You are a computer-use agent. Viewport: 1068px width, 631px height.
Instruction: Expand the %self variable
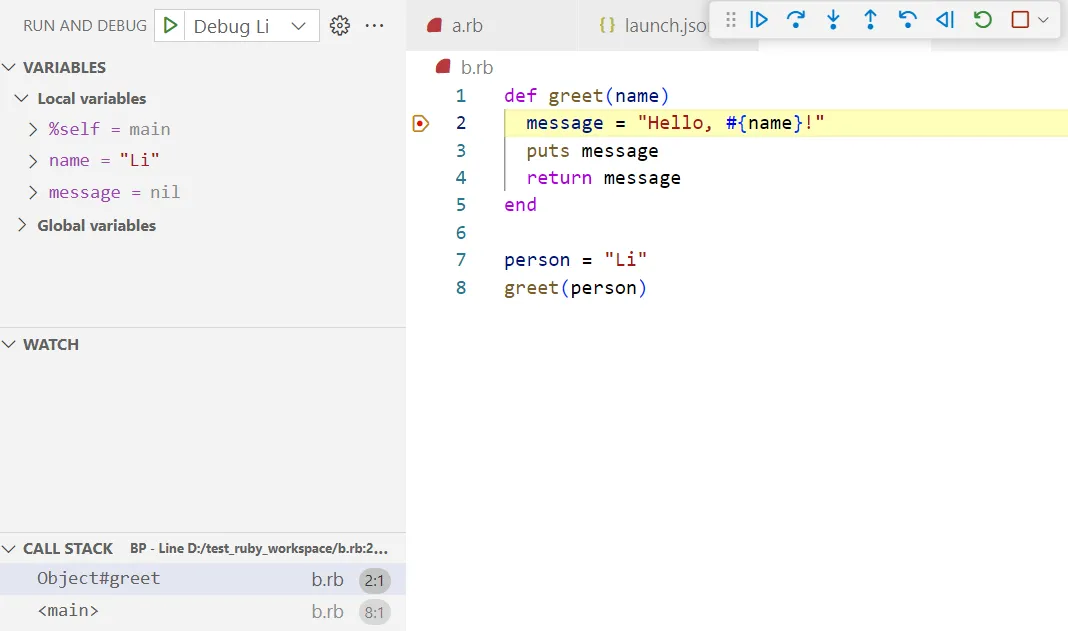30,128
